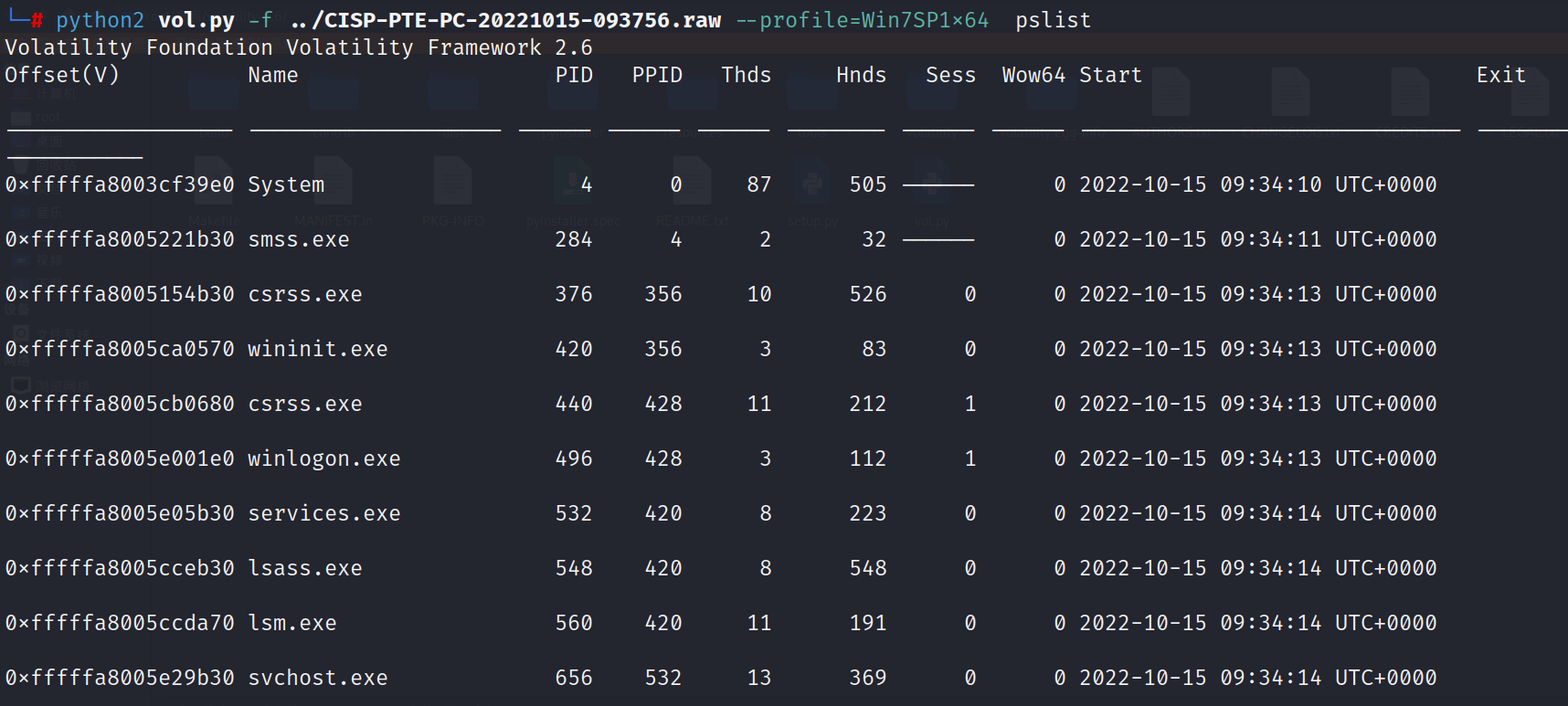1568x706 pixels.
Task: Click the svchost.exe process name
Action: pyautogui.click(x=318, y=678)
